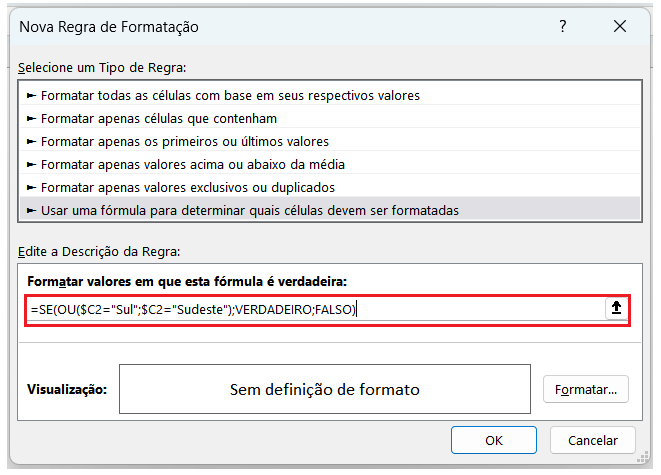661x475 pixels.
Task: Select 'Formatar todas as células com base em seus respectivos valores'
Action: [230, 96]
